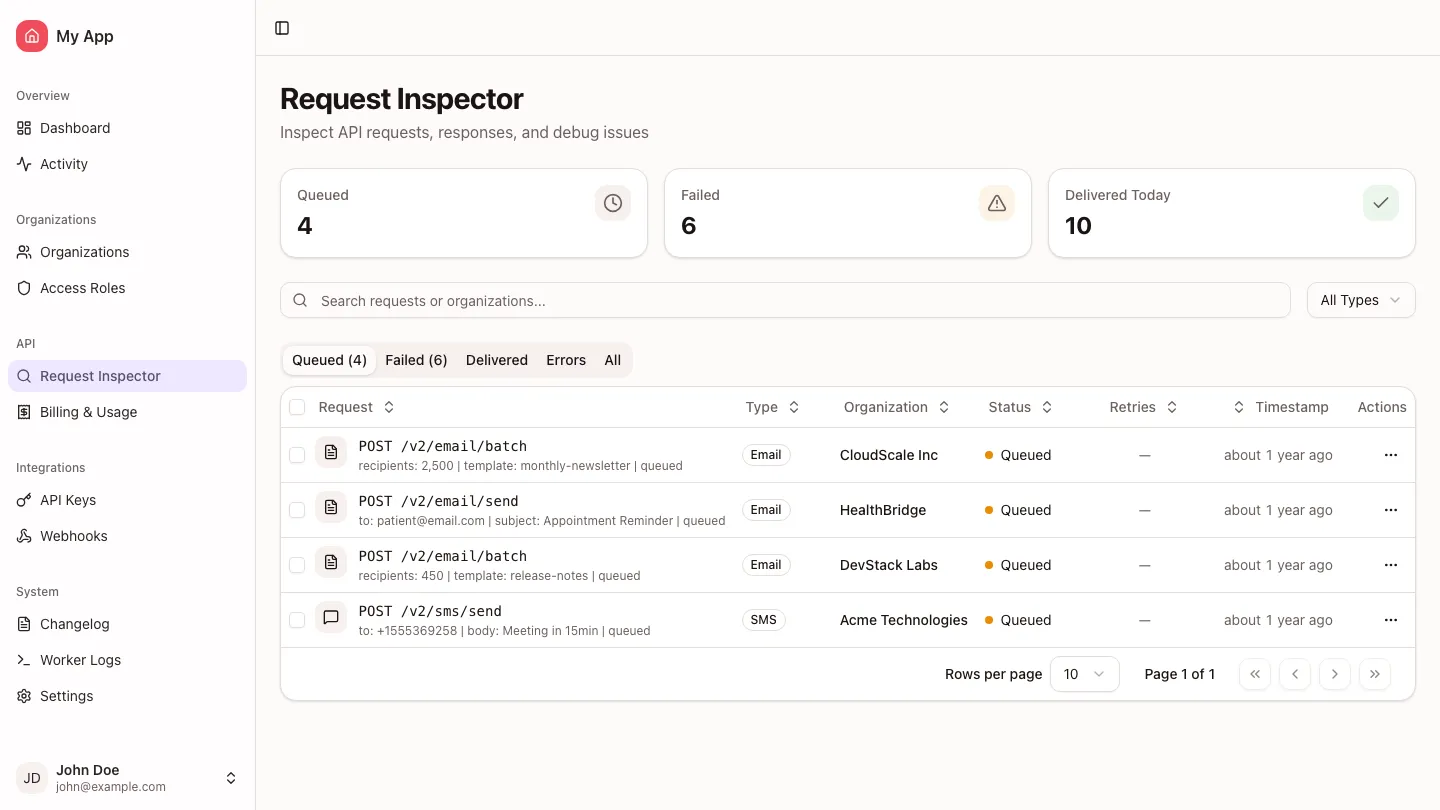Go to Request Inspector in the sidebar
Screen dimensions: 1440x810
tap(100, 376)
